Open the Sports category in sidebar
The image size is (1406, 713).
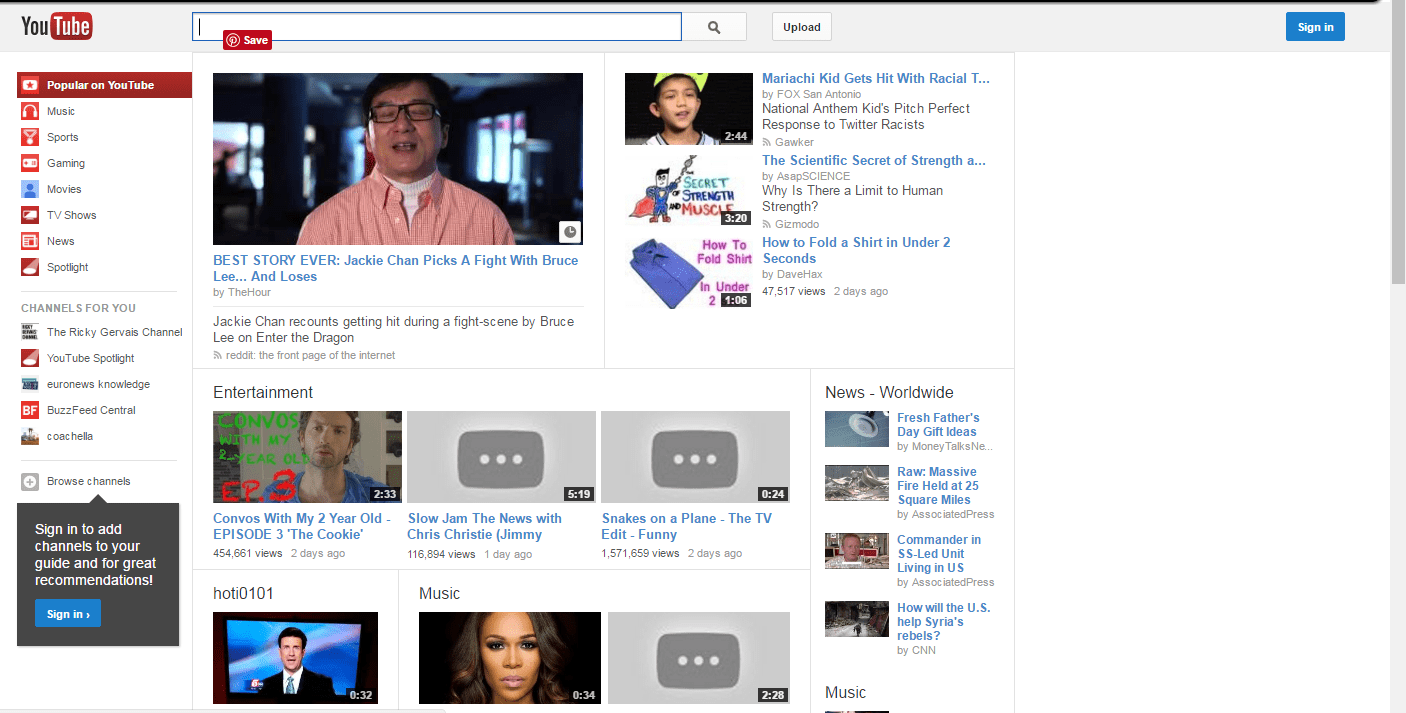(x=62, y=137)
